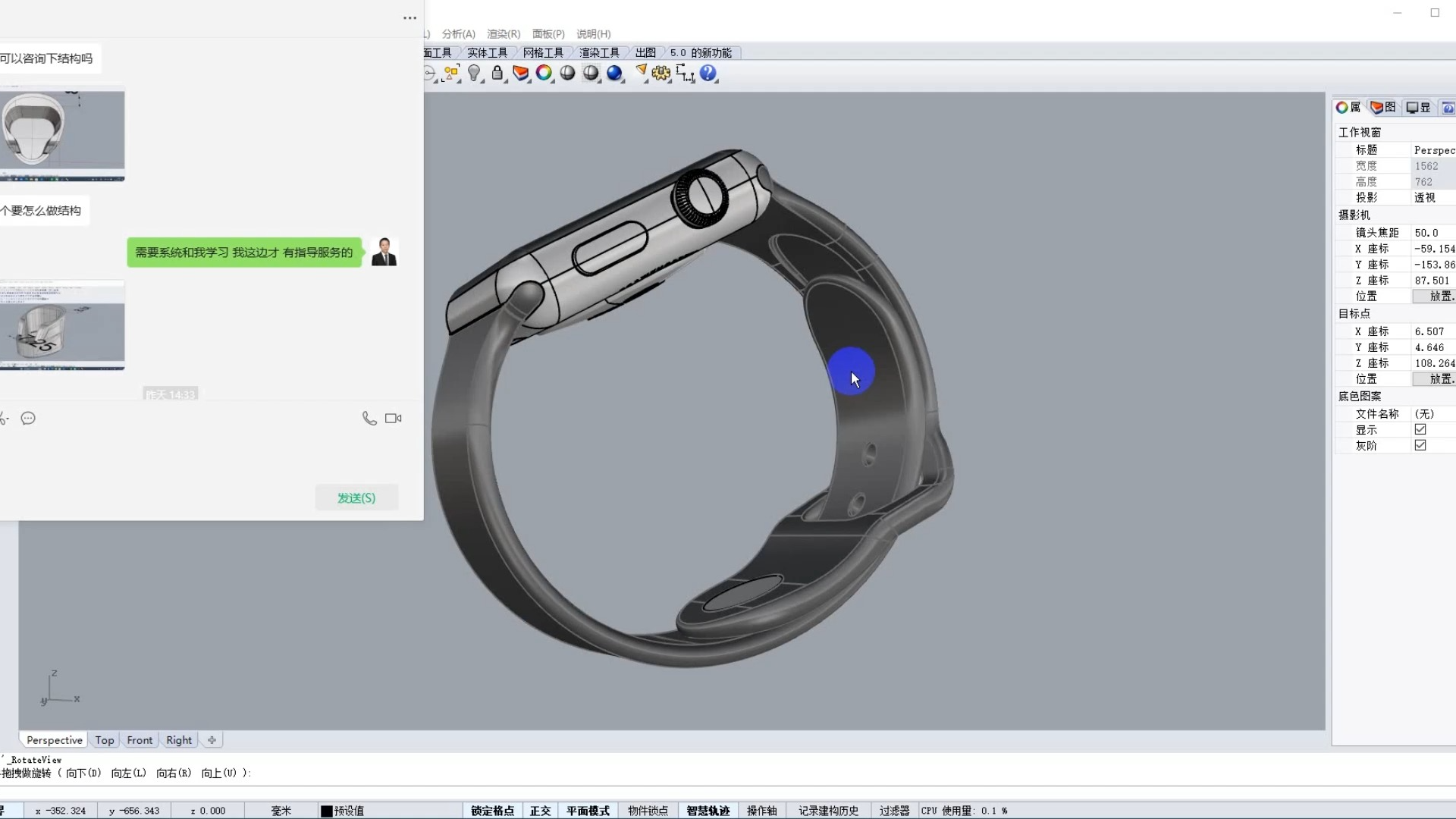Select the Perspective viewport tab
The width and height of the screenshot is (1456, 819).
tap(53, 740)
